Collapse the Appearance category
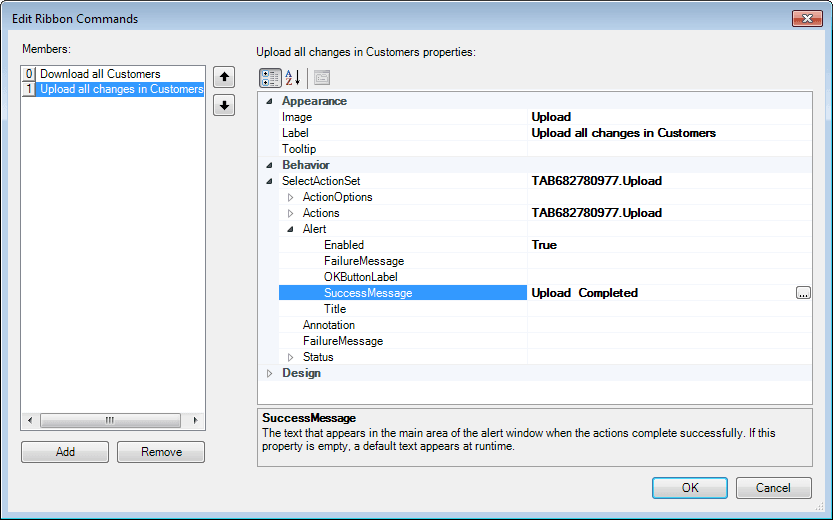The height and width of the screenshot is (520, 833). coord(269,101)
